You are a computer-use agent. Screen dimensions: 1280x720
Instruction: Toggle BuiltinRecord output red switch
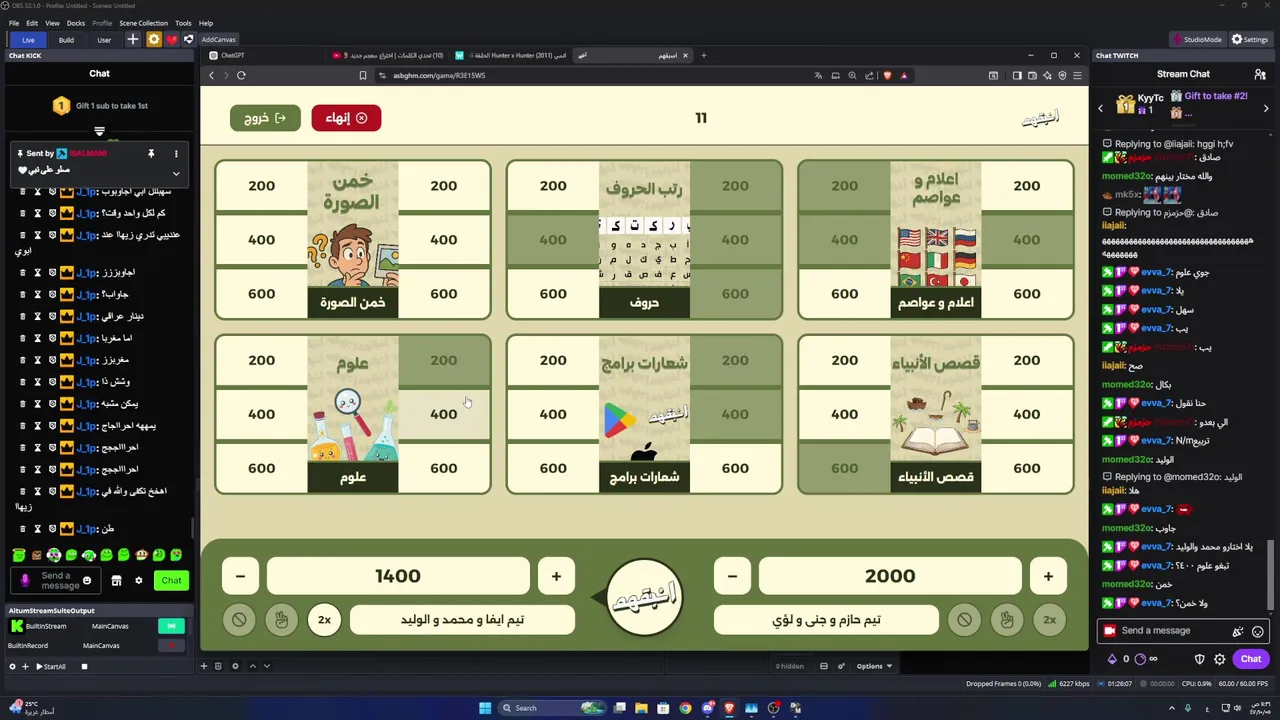point(171,645)
